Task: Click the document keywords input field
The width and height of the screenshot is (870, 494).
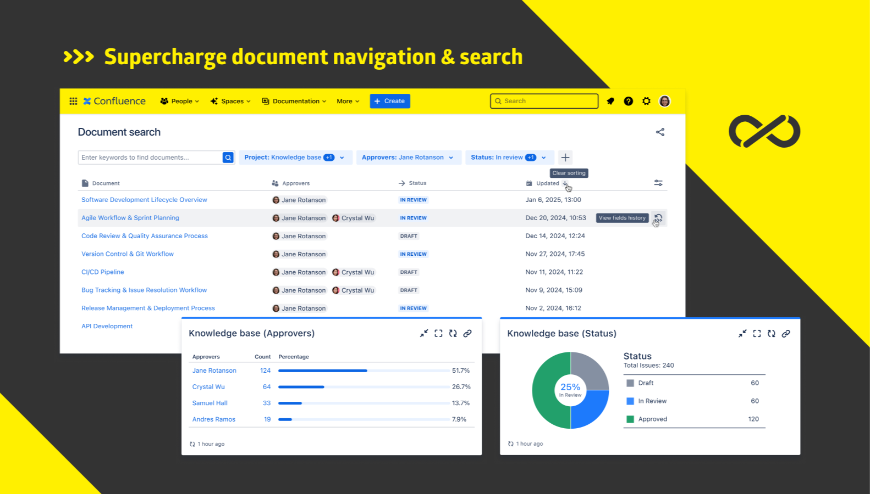Action: click(150, 158)
